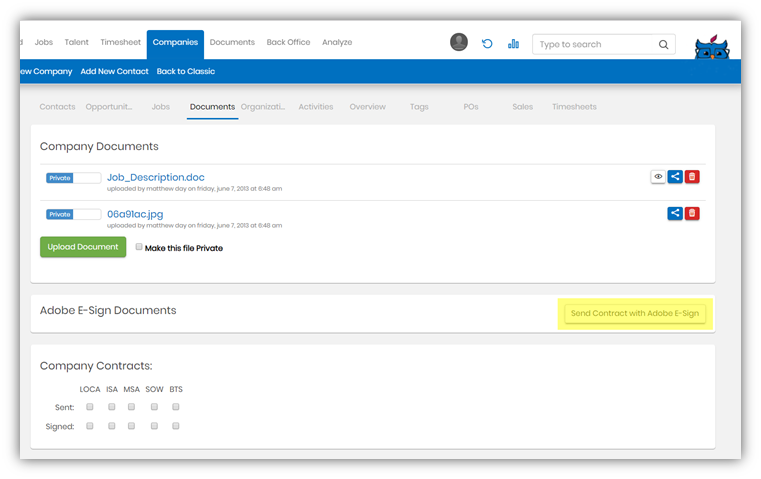This screenshot has height=479, width=761.
Task: Switch to the Contacts tab
Action: (x=57, y=107)
